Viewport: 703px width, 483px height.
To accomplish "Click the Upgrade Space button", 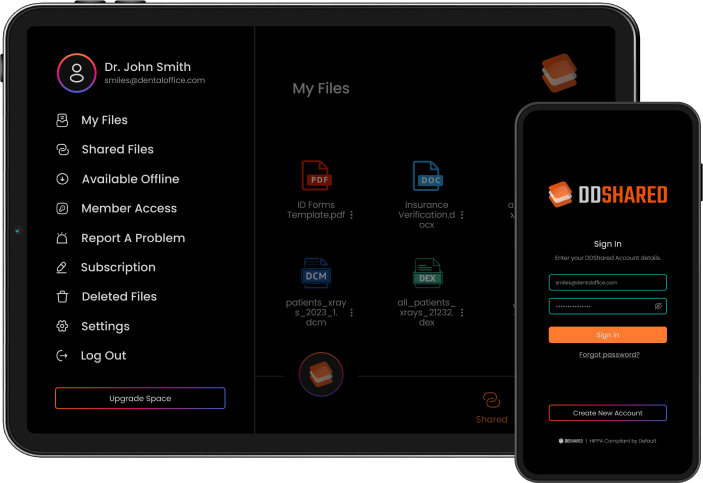I will [140, 398].
